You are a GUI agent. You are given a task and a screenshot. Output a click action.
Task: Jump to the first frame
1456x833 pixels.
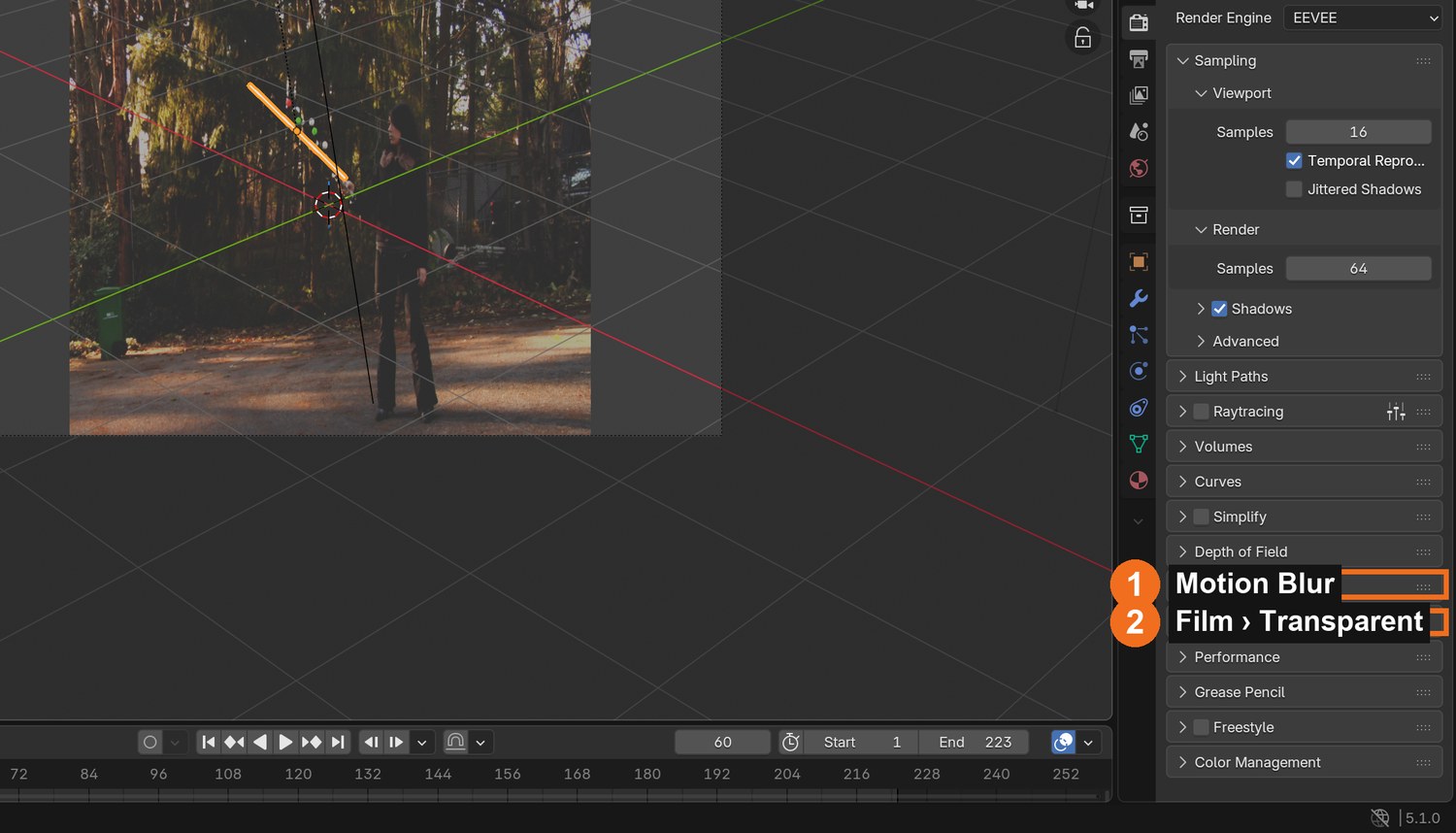209,742
